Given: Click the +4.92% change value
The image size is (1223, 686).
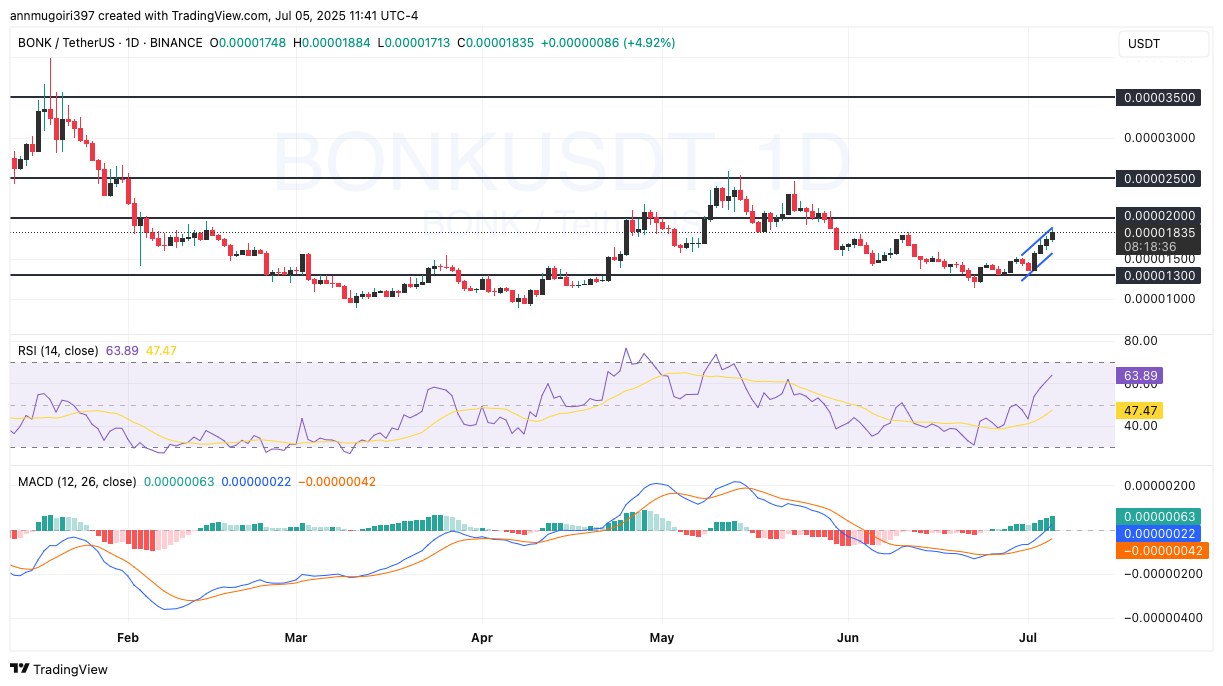Looking at the screenshot, I should coord(648,43).
